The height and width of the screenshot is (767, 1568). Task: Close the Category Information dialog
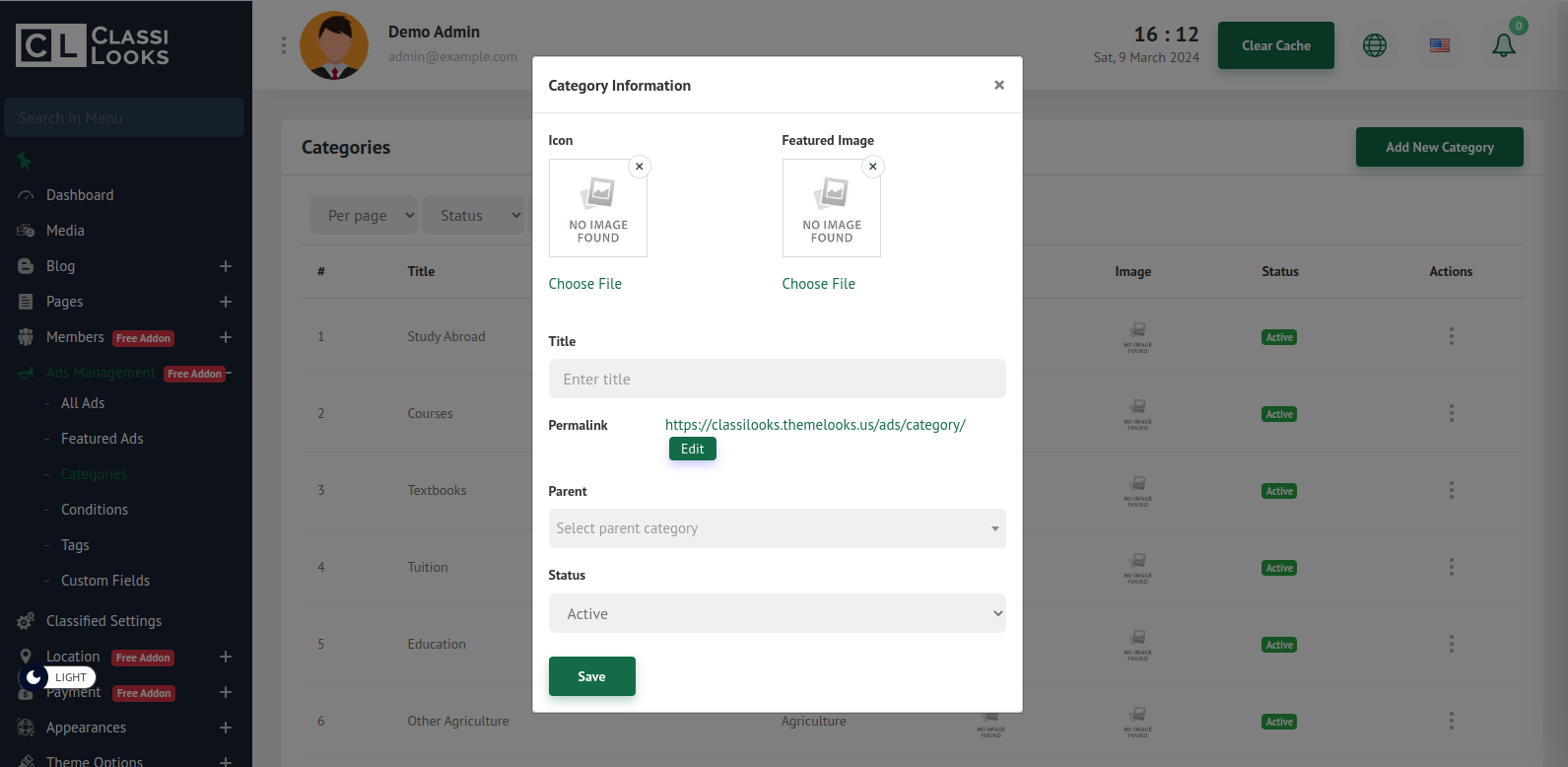[x=998, y=86]
